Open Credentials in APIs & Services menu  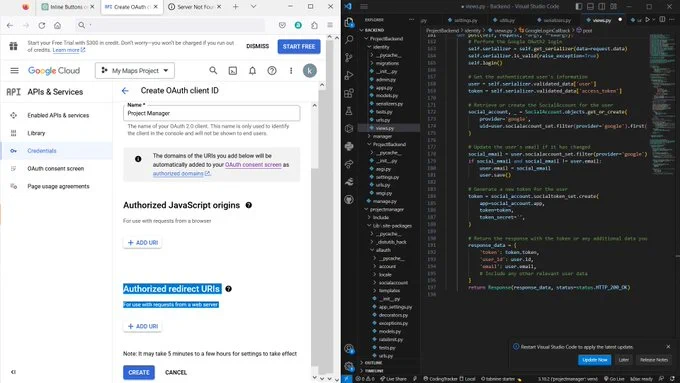[x=42, y=151]
